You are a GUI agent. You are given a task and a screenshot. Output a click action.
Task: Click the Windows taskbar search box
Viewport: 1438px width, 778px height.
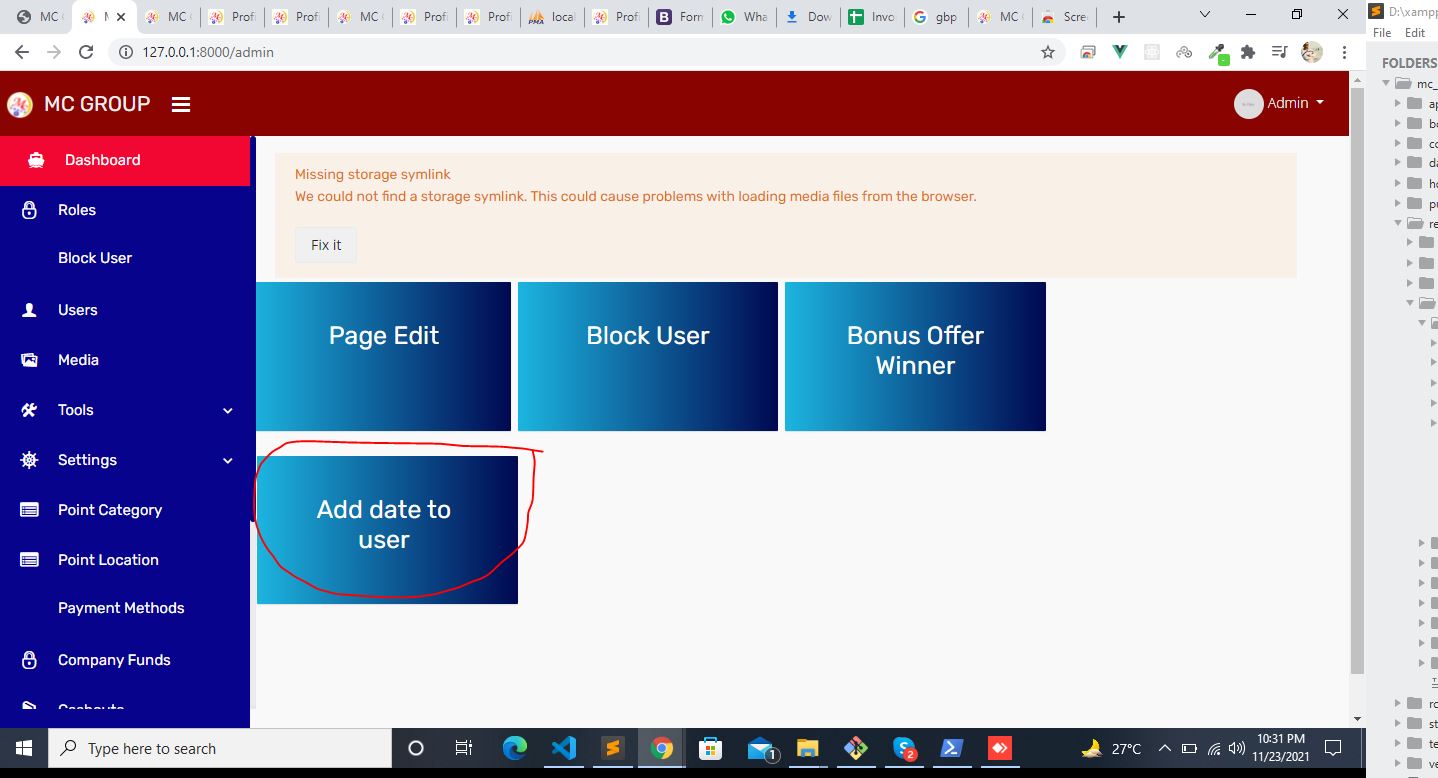click(x=220, y=748)
